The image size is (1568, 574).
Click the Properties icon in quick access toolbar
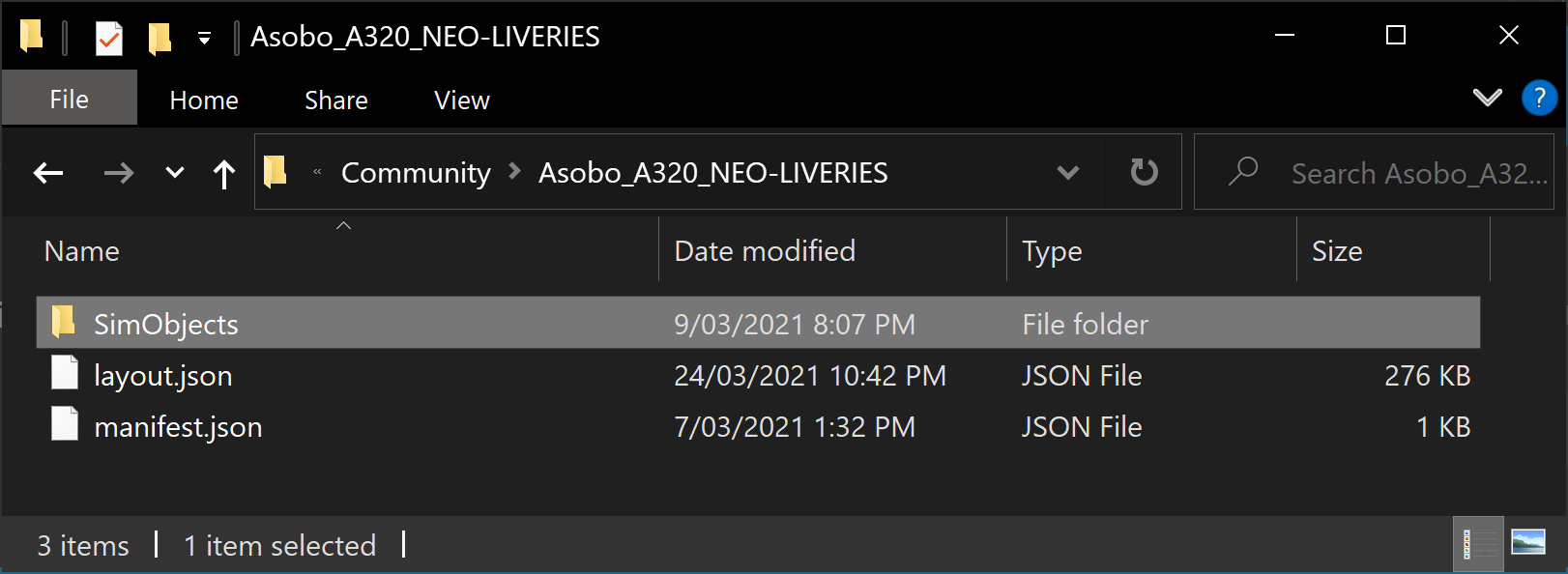[108, 39]
